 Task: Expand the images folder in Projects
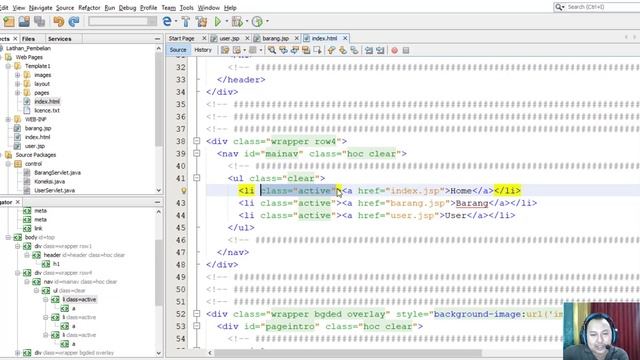(18, 75)
